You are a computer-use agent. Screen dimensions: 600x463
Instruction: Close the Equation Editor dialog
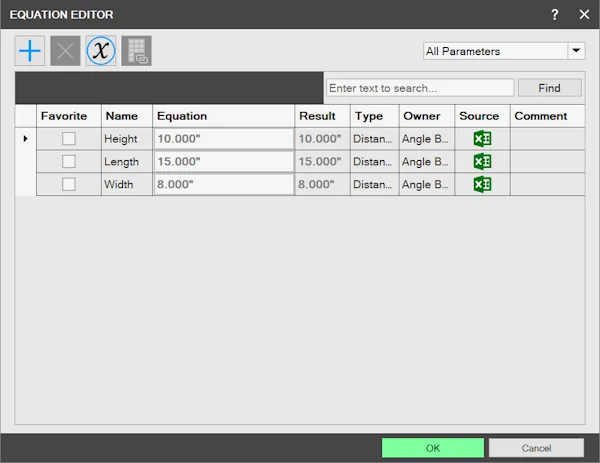coord(584,15)
